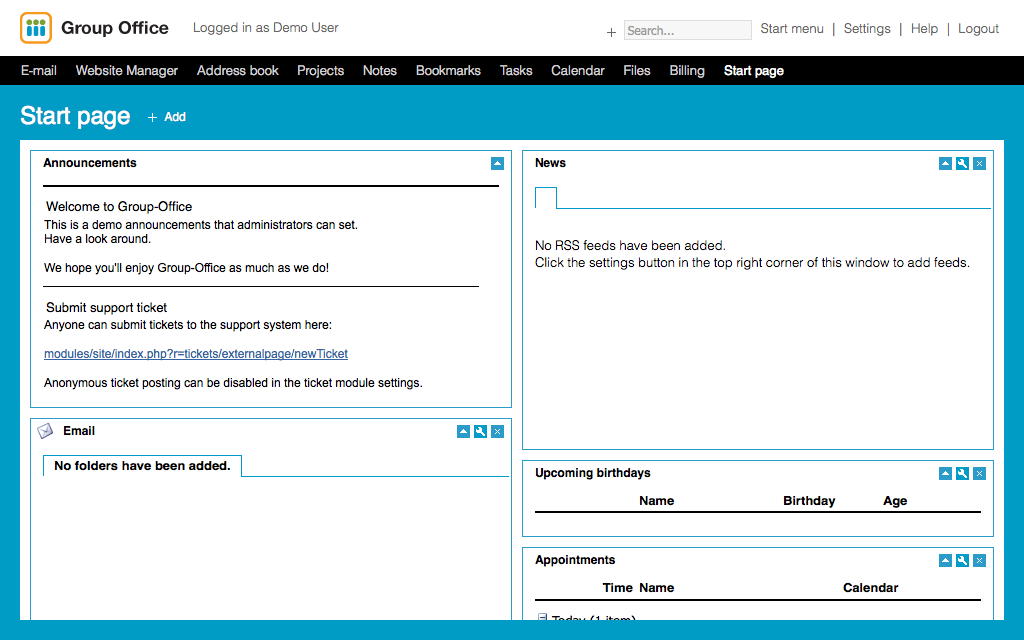Click the plus icon beside the search box
This screenshot has height=640, width=1024.
pos(611,32)
